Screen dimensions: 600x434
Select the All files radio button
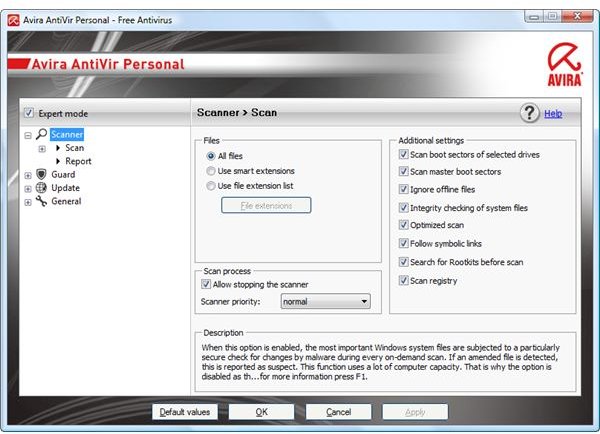tap(210, 156)
